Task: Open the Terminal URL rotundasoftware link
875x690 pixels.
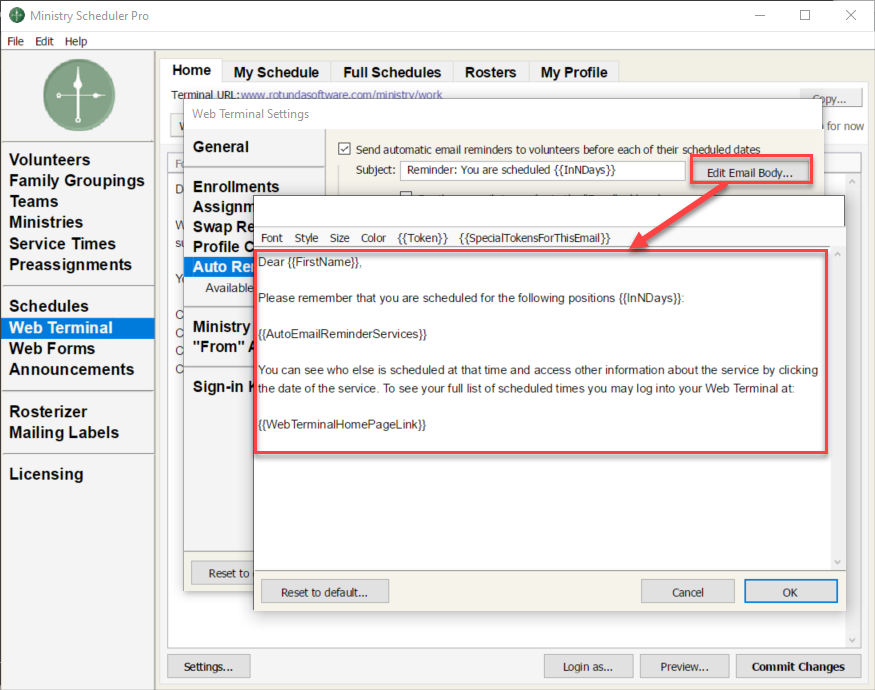Action: [x=342, y=94]
